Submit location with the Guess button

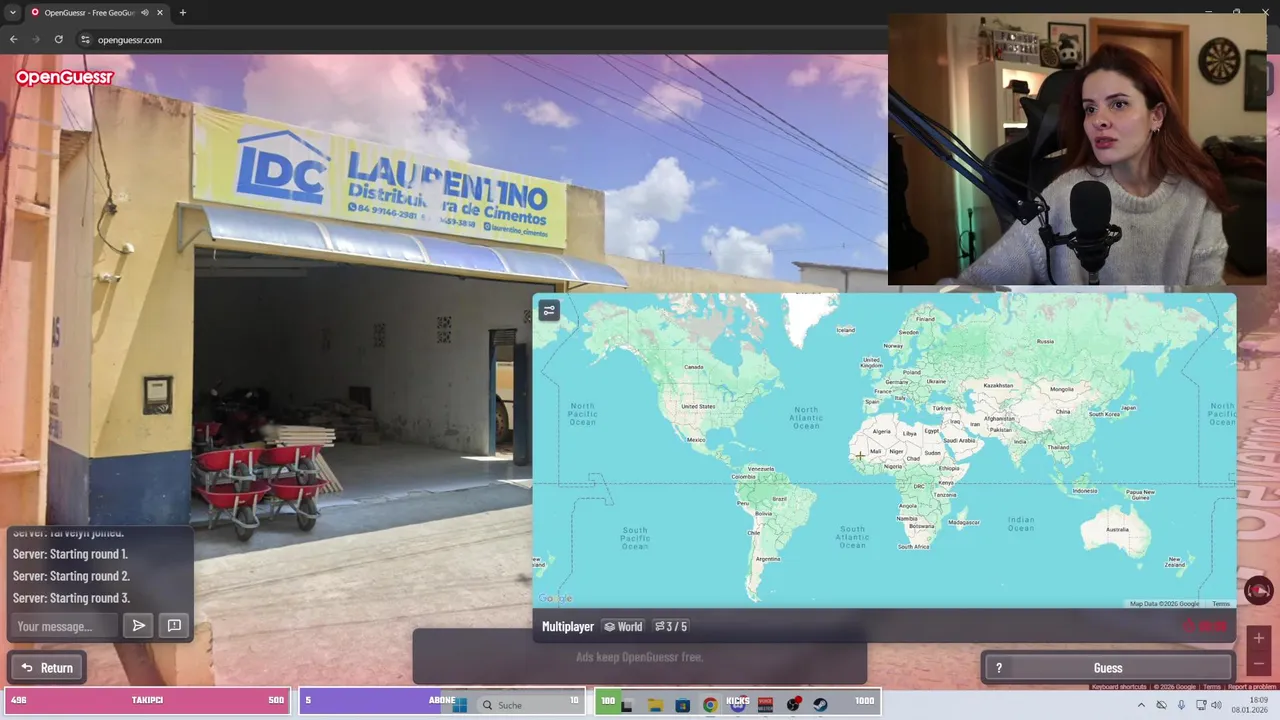(1108, 668)
